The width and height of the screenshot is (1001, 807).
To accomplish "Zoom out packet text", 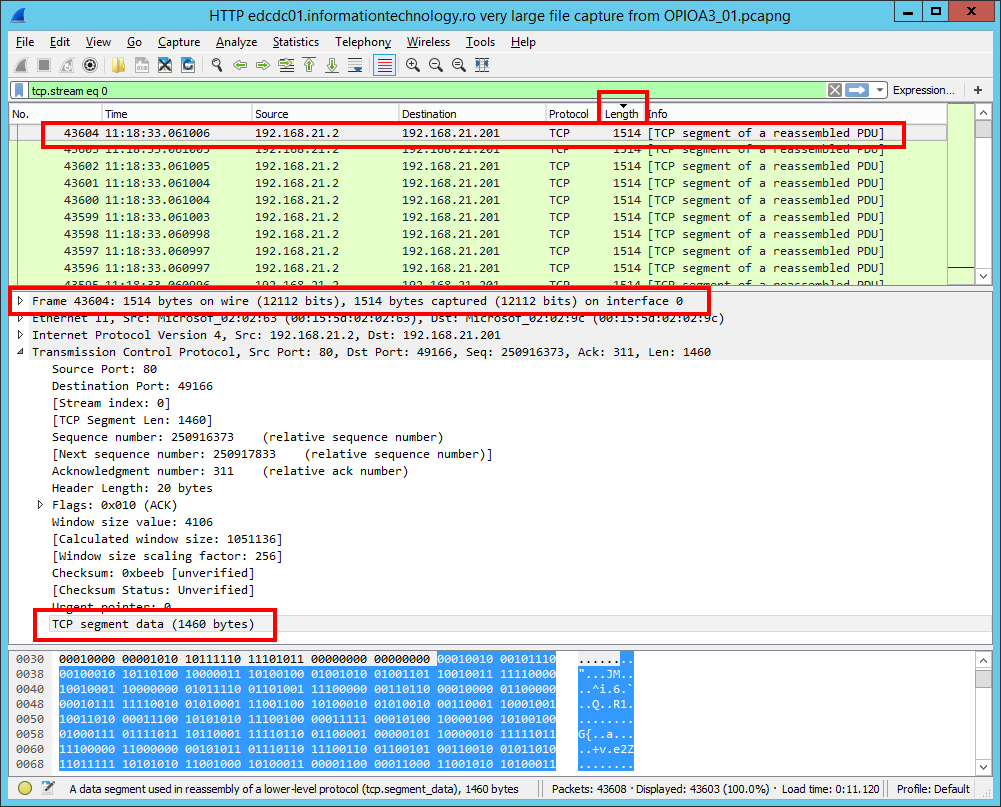I will (436, 65).
